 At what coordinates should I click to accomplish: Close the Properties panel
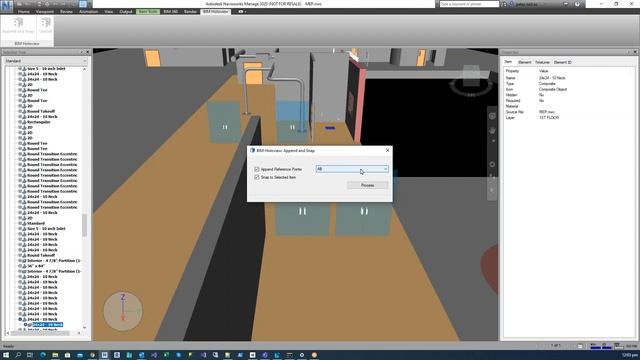635,52
